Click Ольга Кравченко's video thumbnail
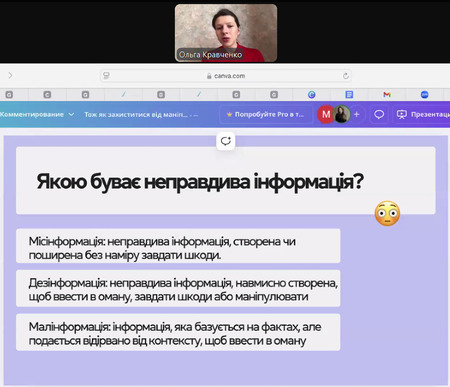Viewport: 450px width, 387px height. tap(226, 33)
